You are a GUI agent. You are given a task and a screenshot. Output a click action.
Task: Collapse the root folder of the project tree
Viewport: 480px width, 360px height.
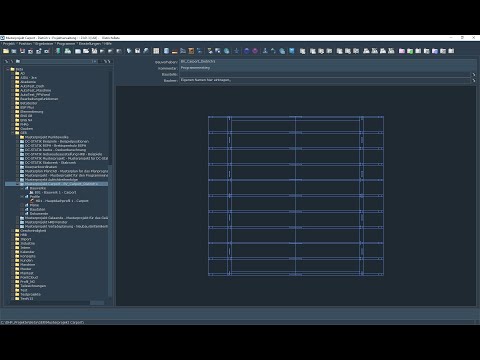pos(8,69)
